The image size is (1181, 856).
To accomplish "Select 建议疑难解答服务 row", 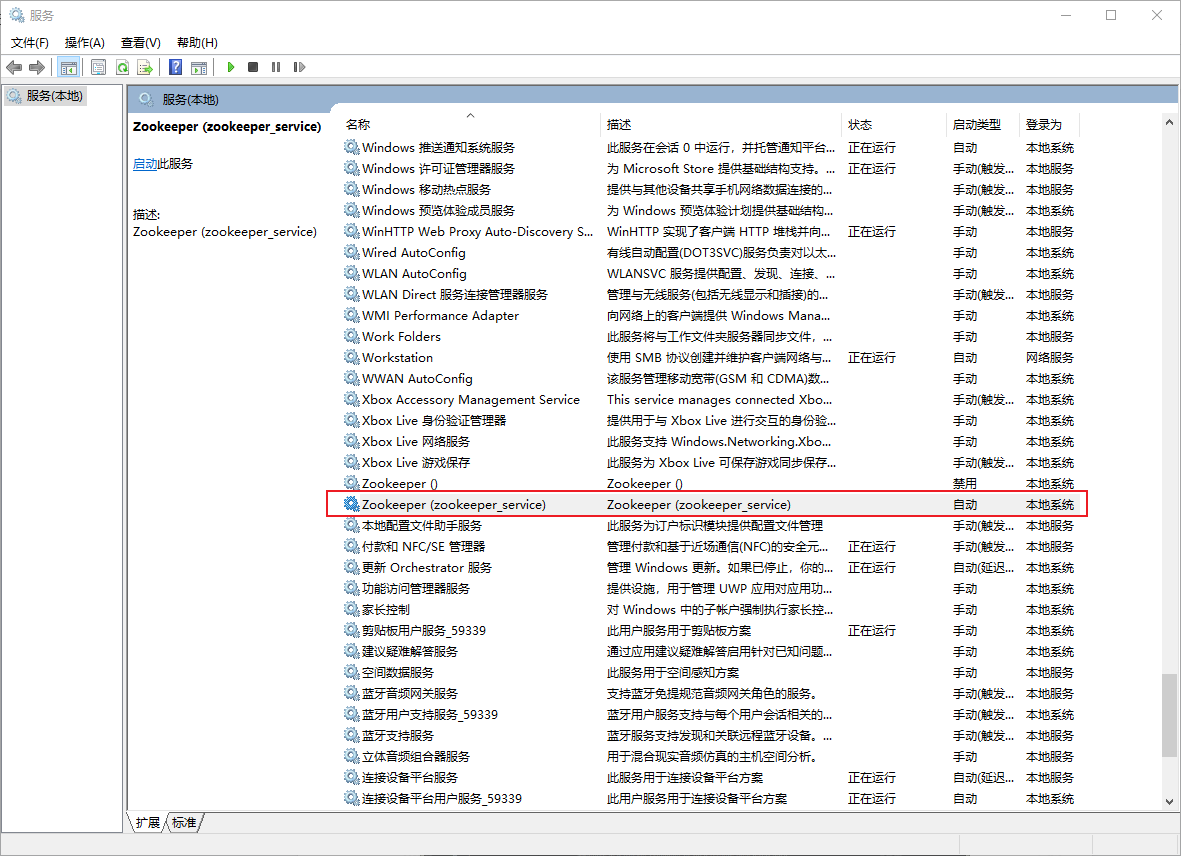I will [711, 650].
